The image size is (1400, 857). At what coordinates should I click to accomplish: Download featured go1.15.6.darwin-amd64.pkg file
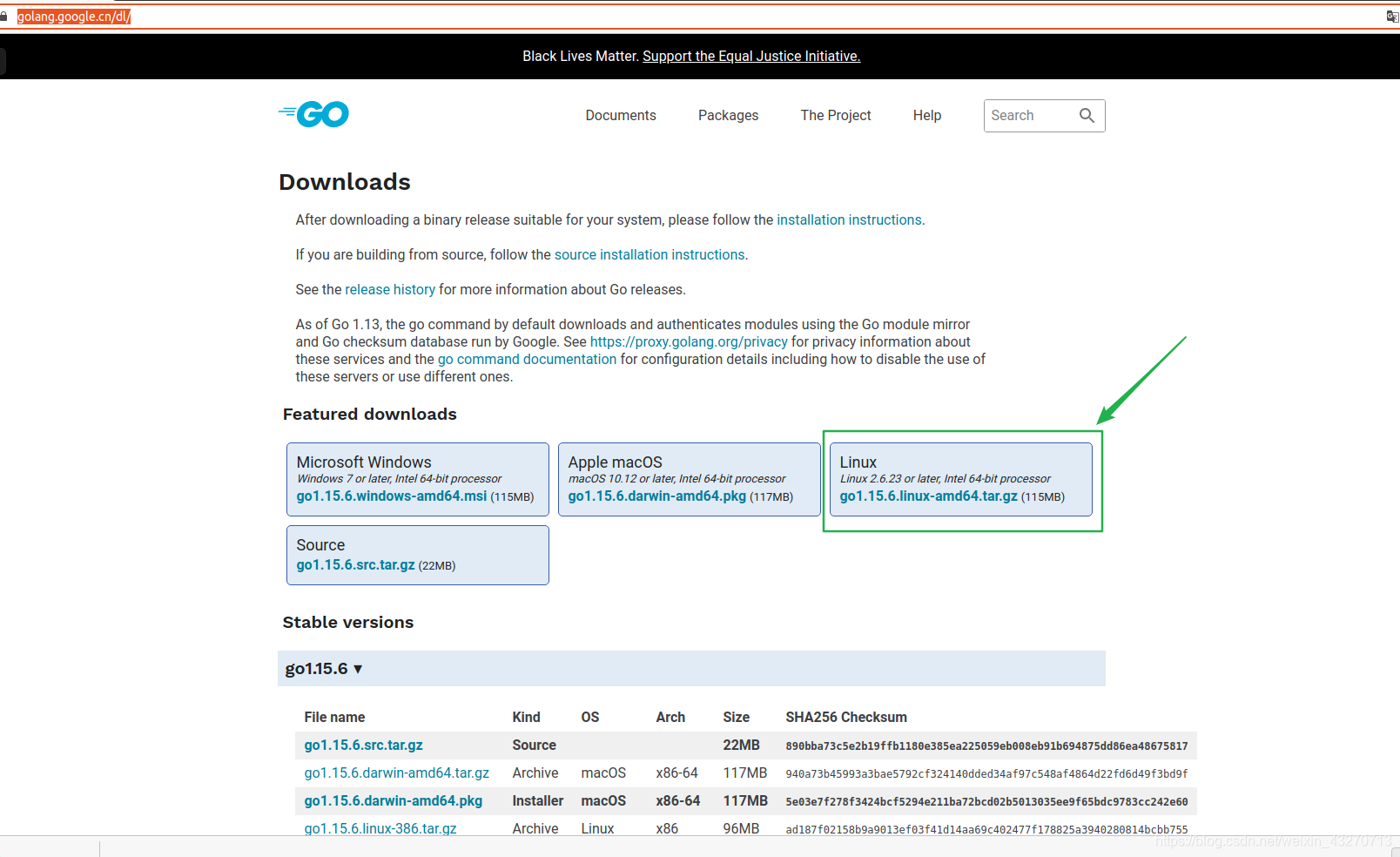[x=657, y=496]
